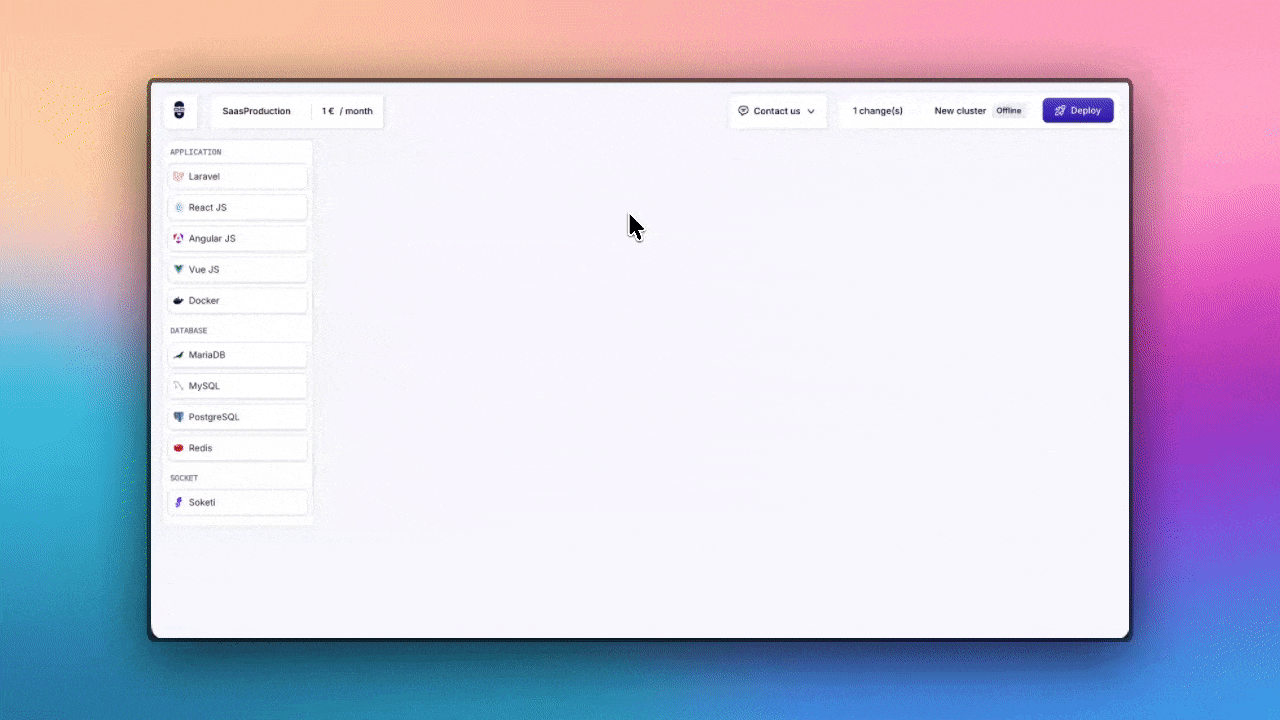Click the Laravel logo icon

[178, 177]
